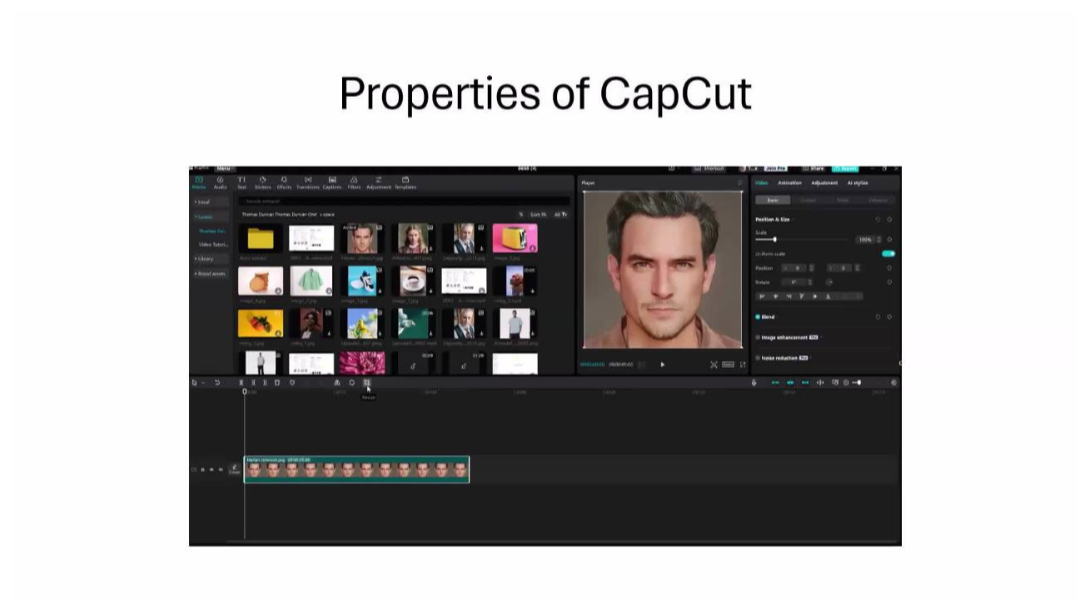
Task: Reset the Blend settings
Action: pos(878,317)
